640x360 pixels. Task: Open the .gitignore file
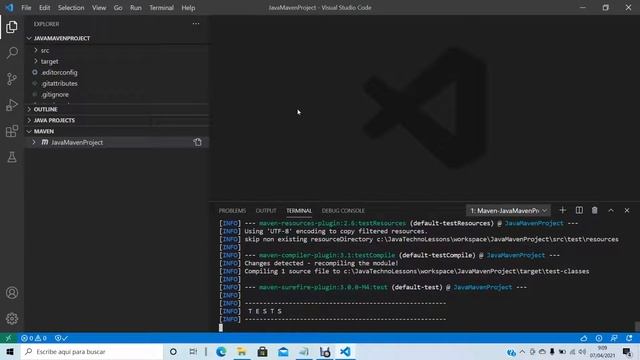coord(55,94)
